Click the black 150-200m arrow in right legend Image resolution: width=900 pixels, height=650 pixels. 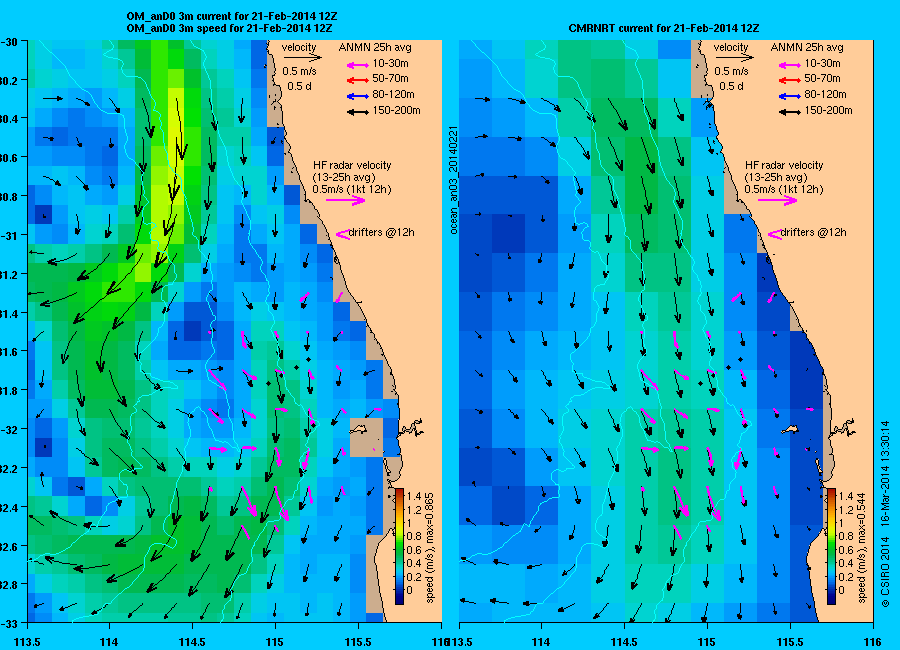point(789,112)
